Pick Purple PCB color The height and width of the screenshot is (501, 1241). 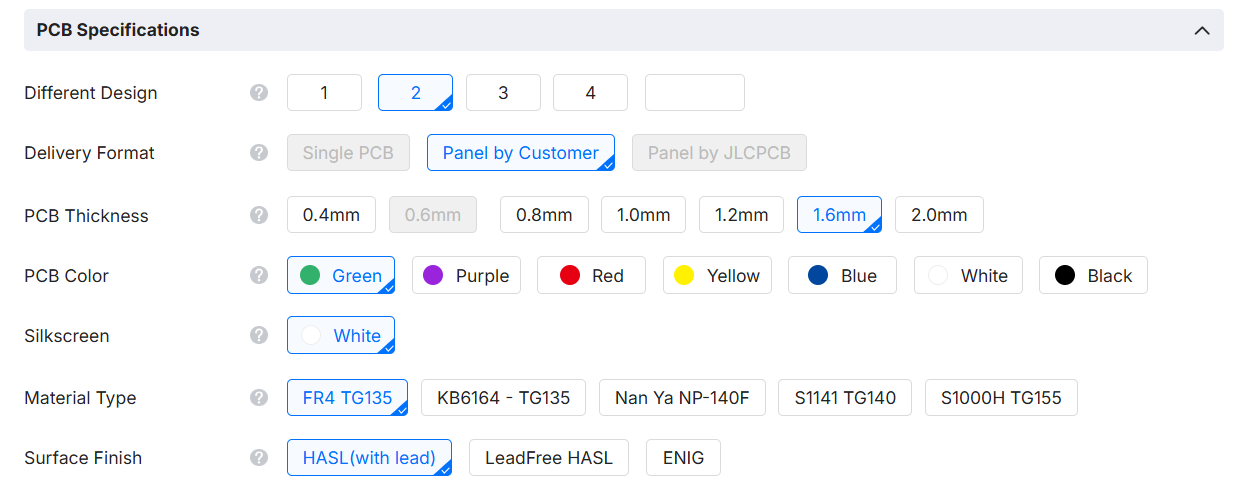(x=466, y=275)
